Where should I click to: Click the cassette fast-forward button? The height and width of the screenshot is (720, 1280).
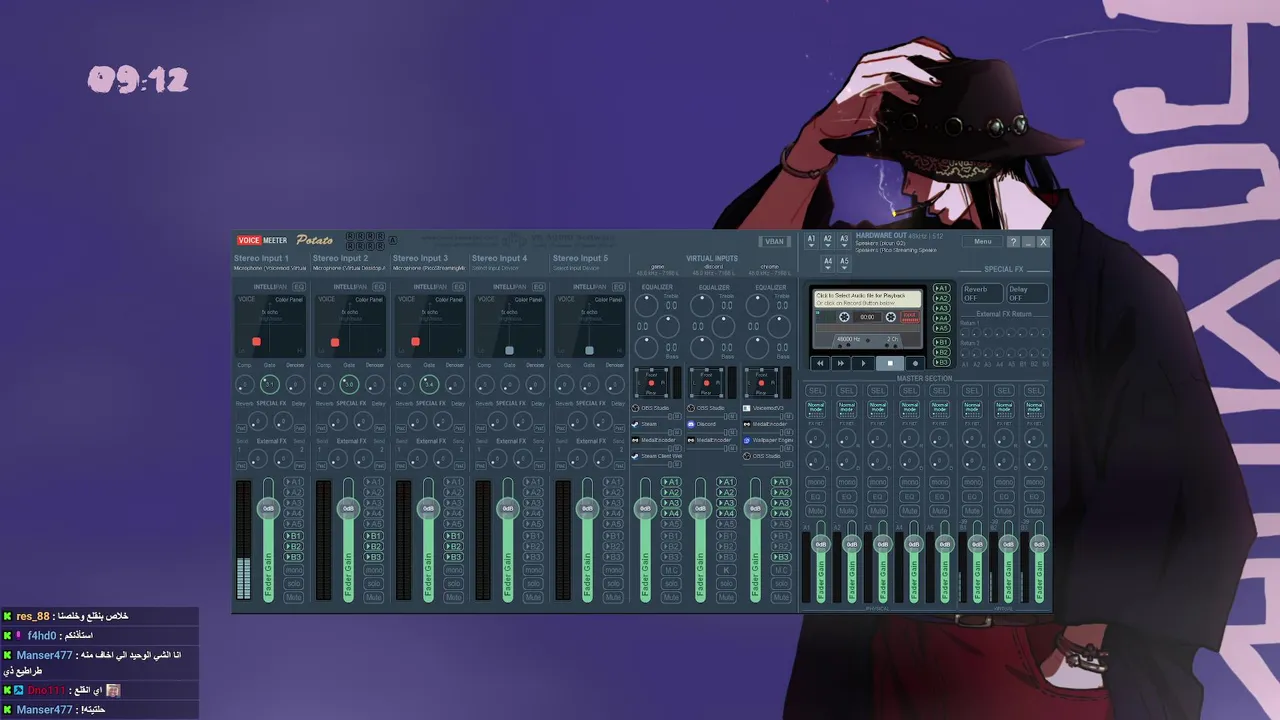(842, 363)
